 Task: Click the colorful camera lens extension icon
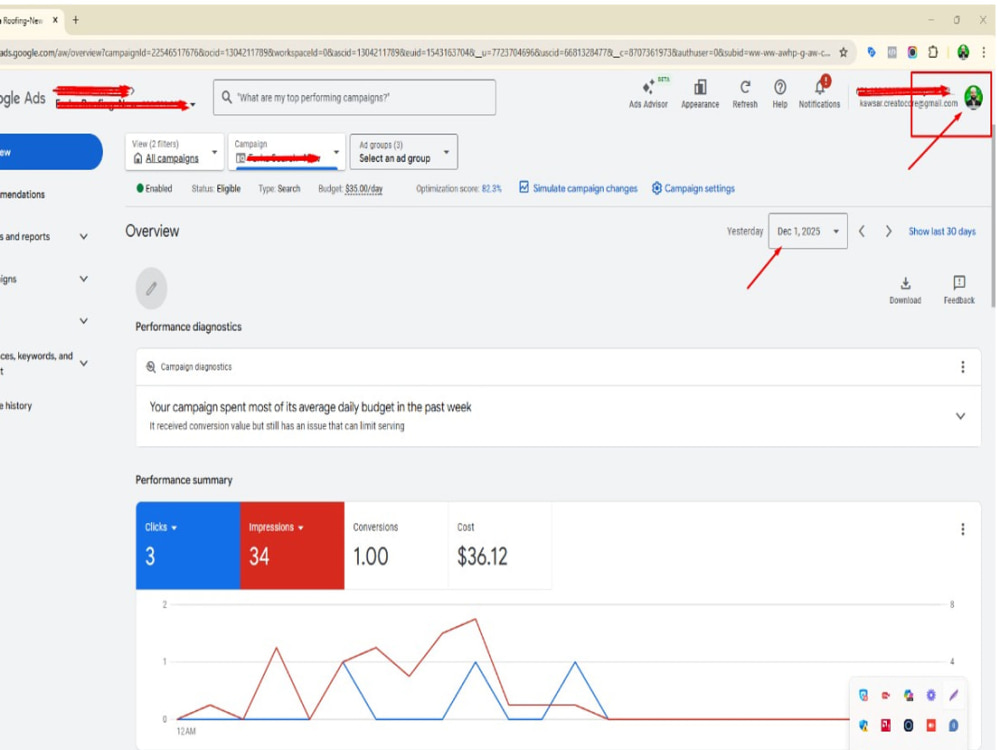pos(912,52)
